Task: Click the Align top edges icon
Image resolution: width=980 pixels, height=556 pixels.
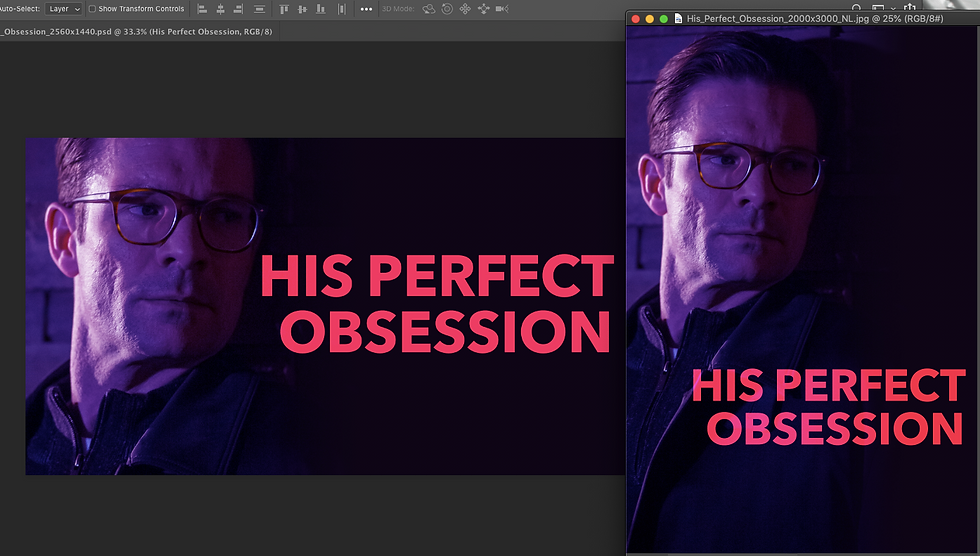Action: point(284,9)
